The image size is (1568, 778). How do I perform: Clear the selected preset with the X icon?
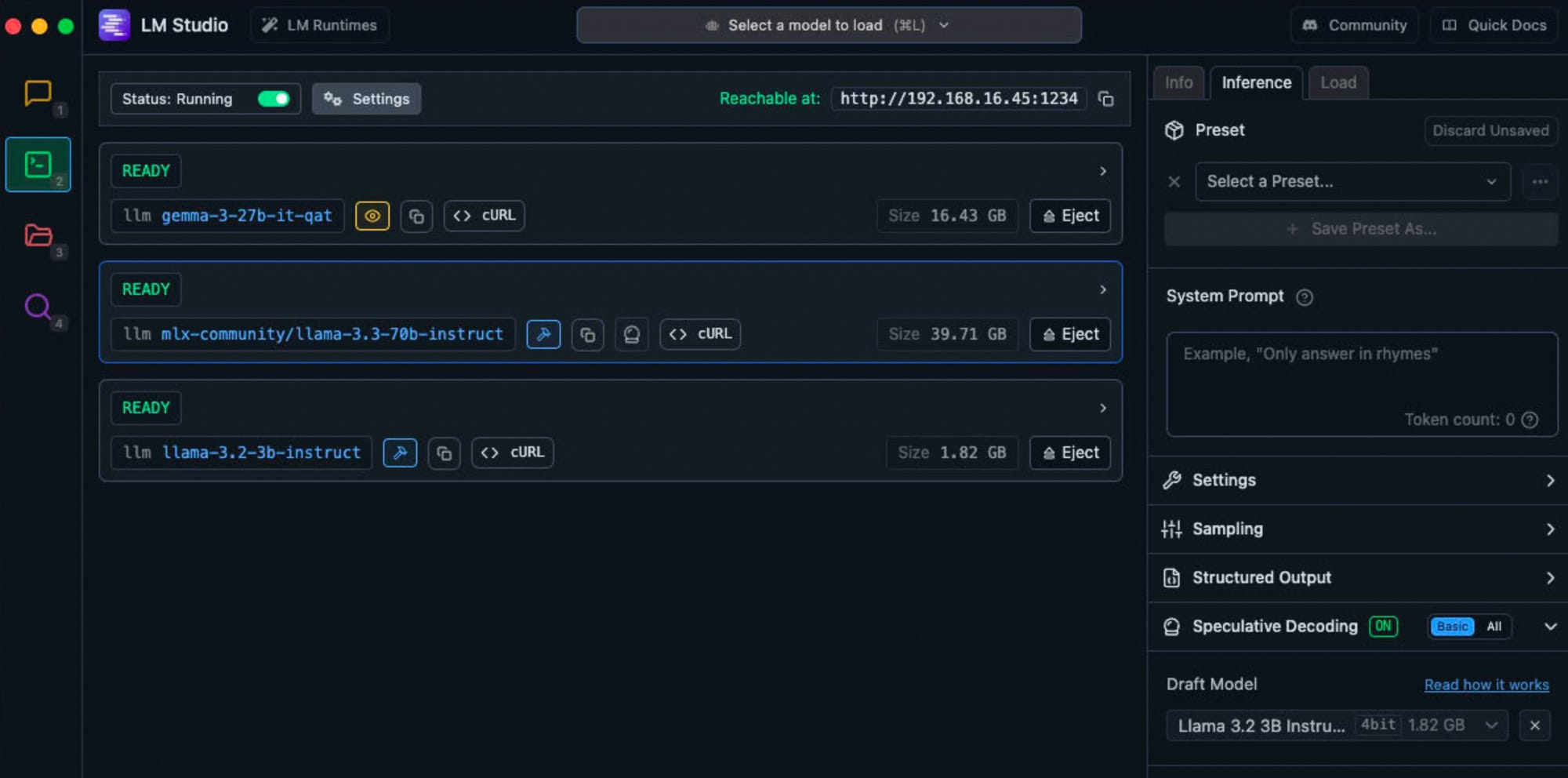(1174, 182)
